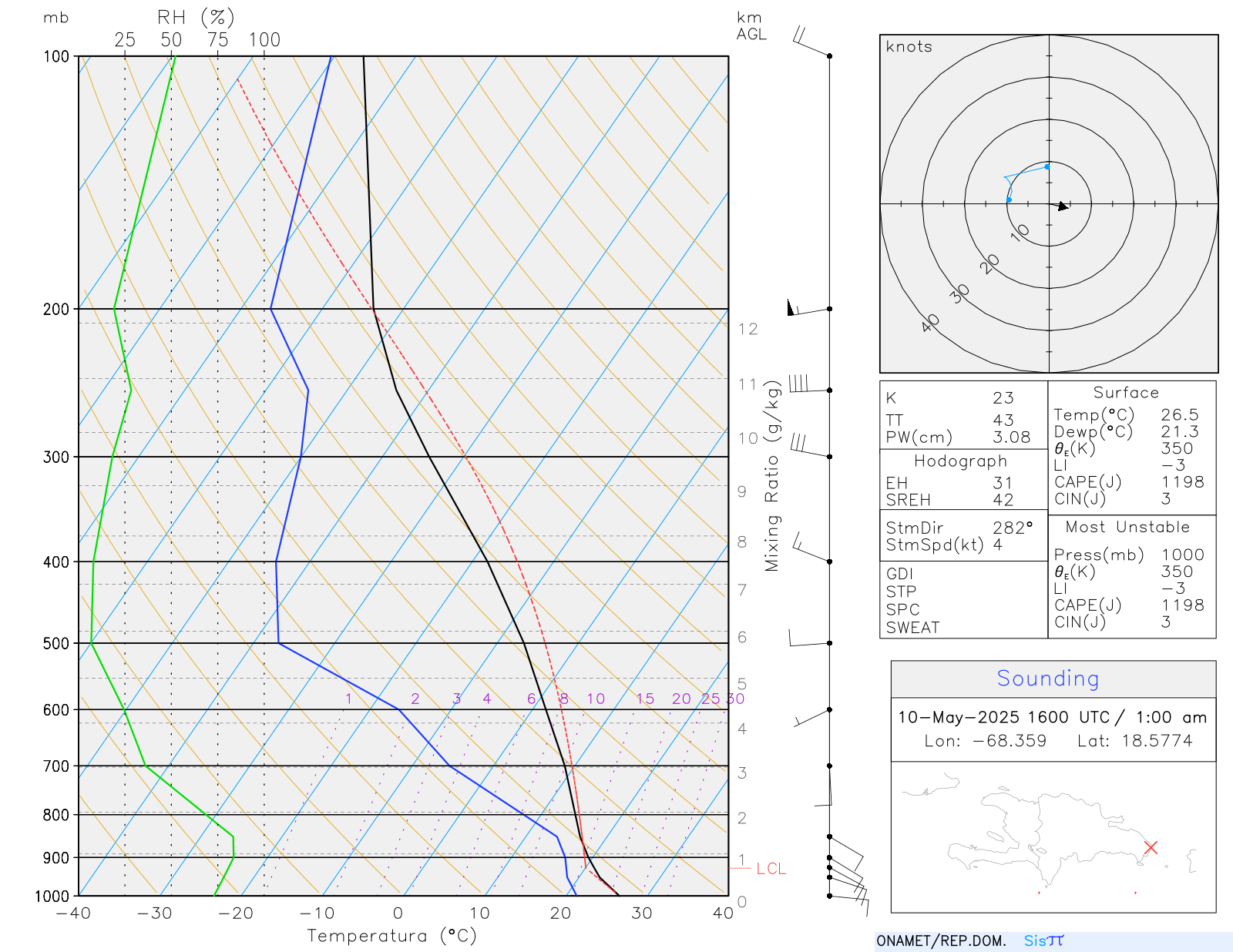
Task: Click the "SPC" index label
Action: 902,609
